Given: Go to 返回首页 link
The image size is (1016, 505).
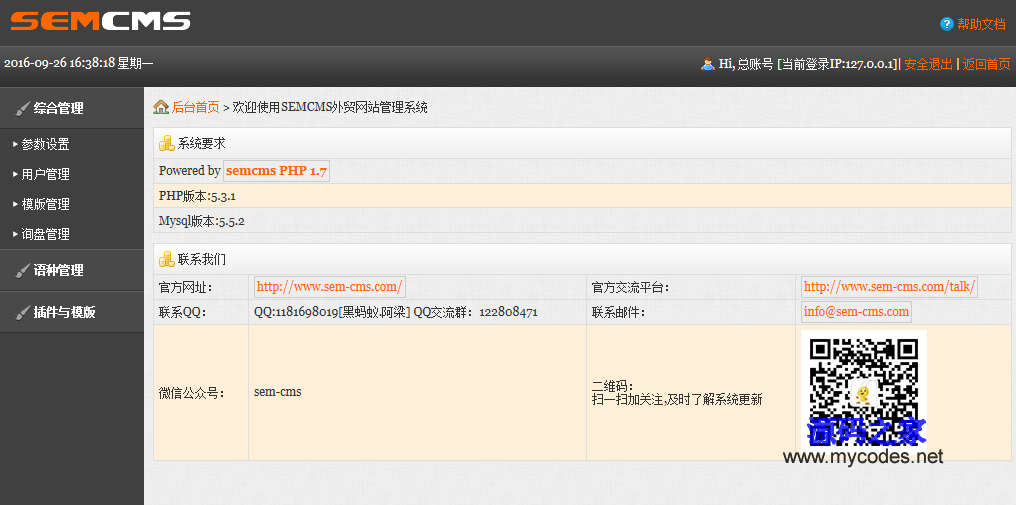Looking at the screenshot, I should tap(986, 64).
